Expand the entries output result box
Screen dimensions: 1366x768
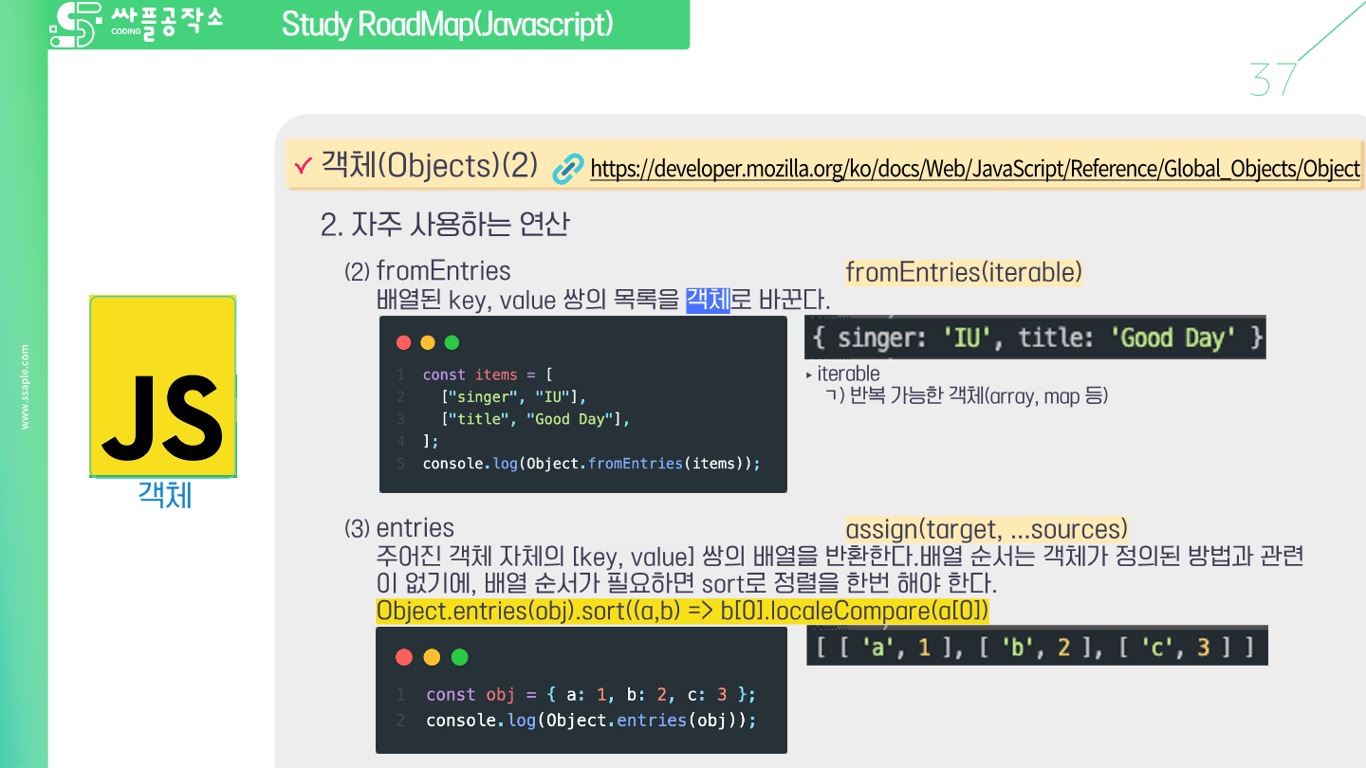click(x=1037, y=645)
